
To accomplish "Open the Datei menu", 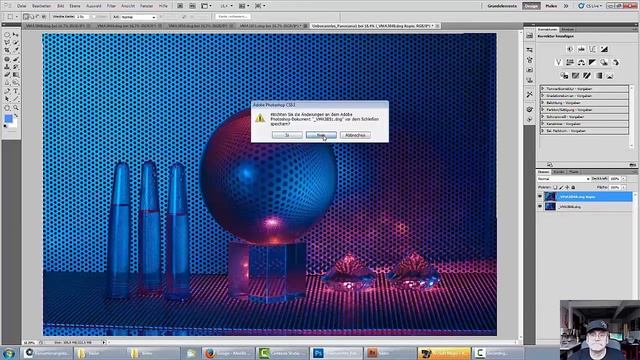I will click(x=22, y=6).
